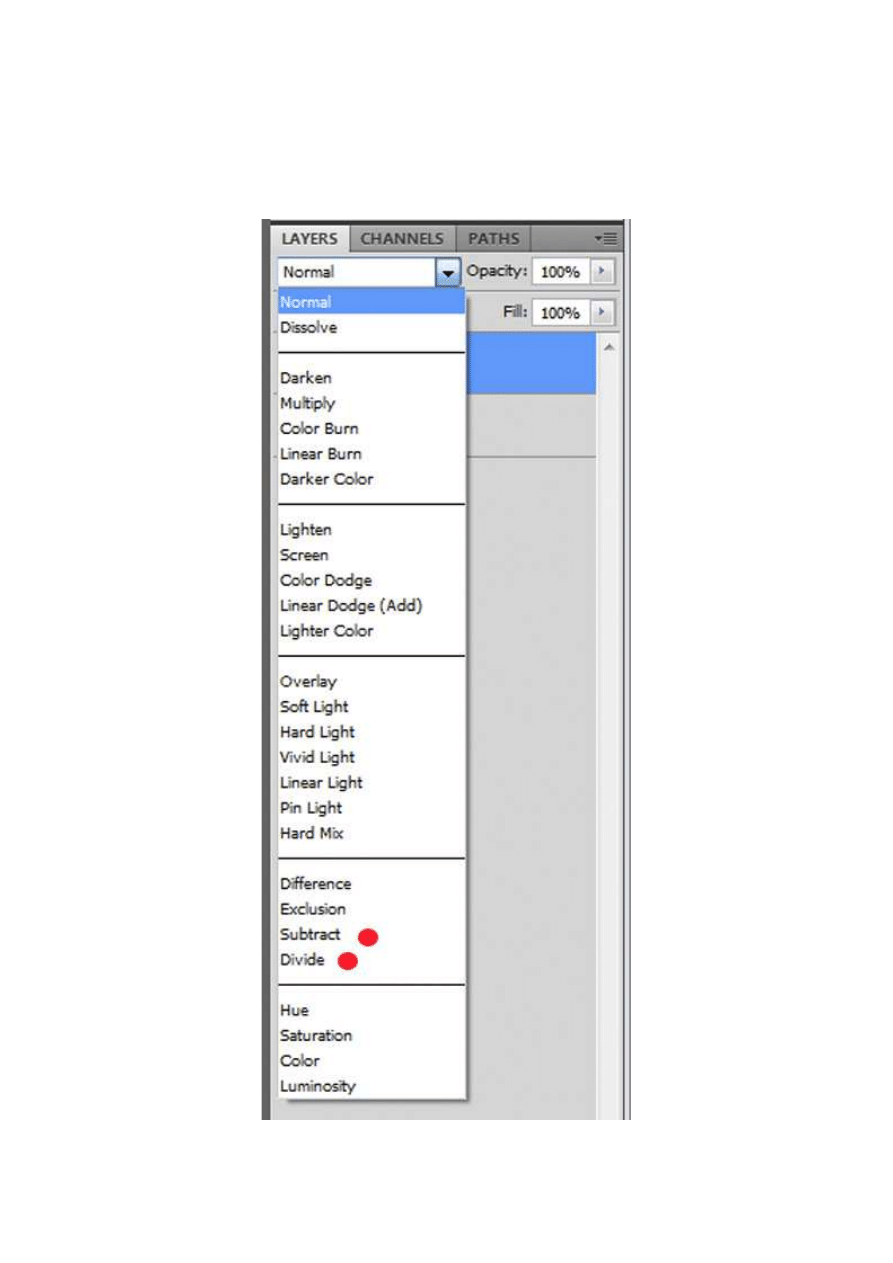Switch to the Paths tab
The height and width of the screenshot is (1263, 893).
493,239
